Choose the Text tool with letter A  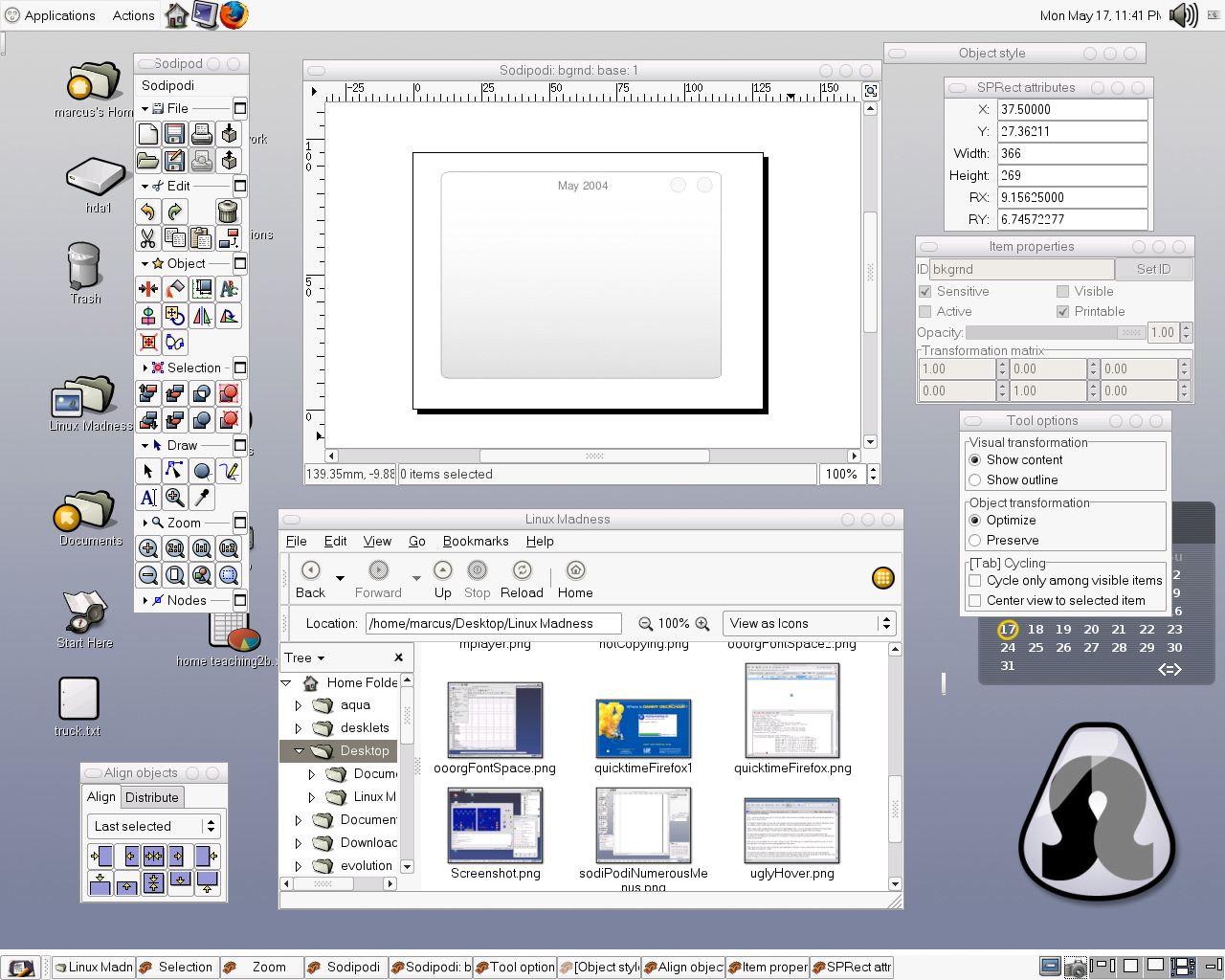(x=148, y=498)
